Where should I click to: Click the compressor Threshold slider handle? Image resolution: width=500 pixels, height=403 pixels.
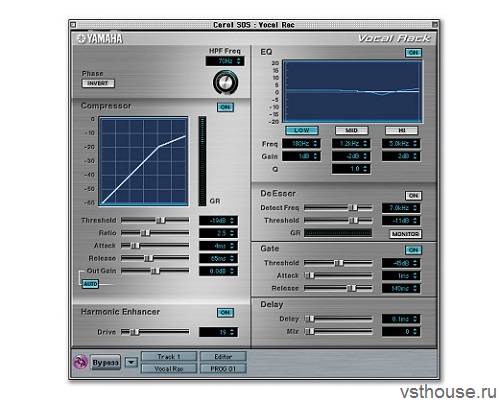pos(161,220)
